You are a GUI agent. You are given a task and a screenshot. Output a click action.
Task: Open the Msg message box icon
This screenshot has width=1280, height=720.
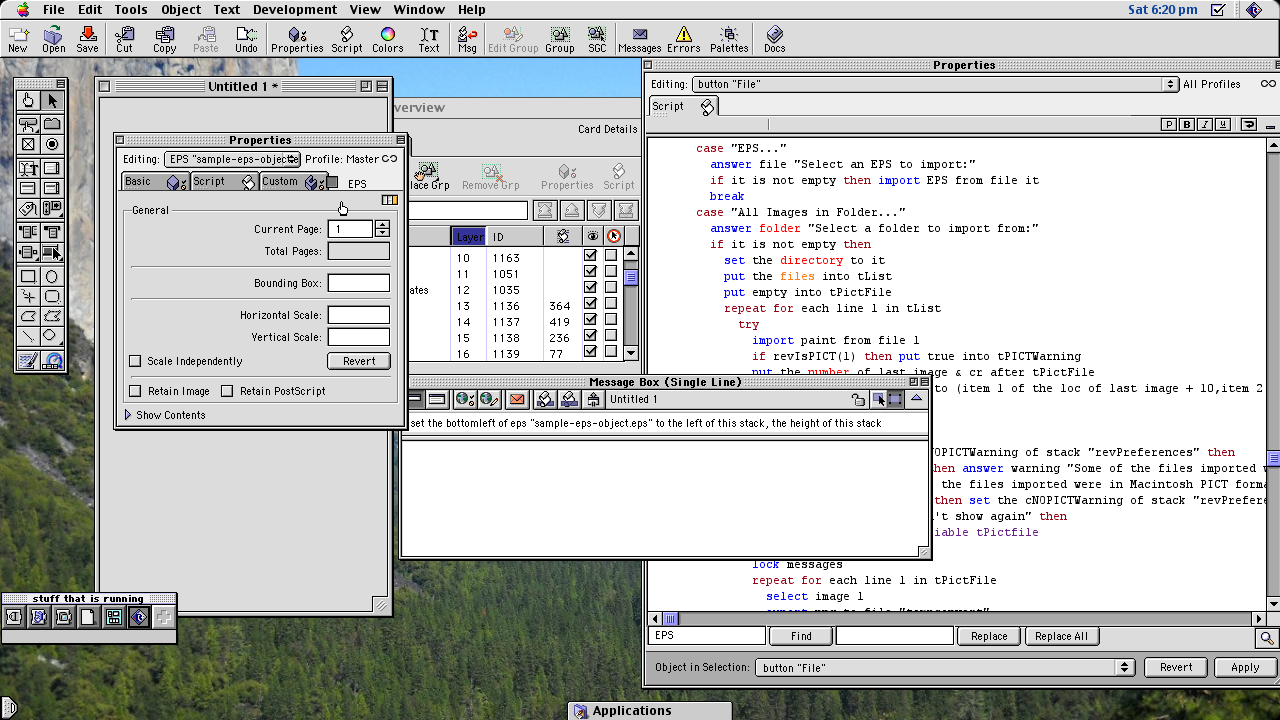point(467,40)
